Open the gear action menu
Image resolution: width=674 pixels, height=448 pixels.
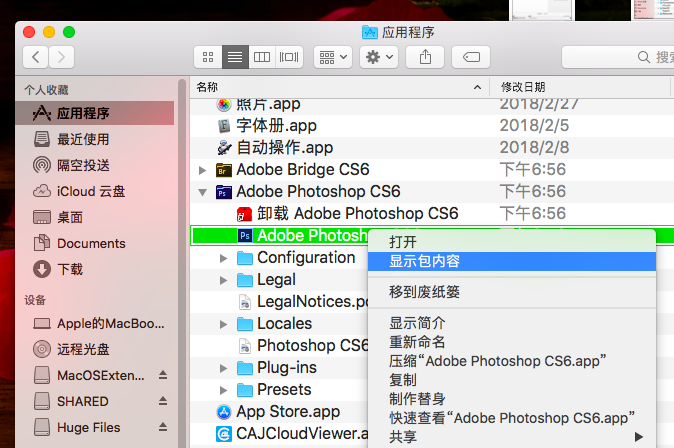pyautogui.click(x=379, y=57)
